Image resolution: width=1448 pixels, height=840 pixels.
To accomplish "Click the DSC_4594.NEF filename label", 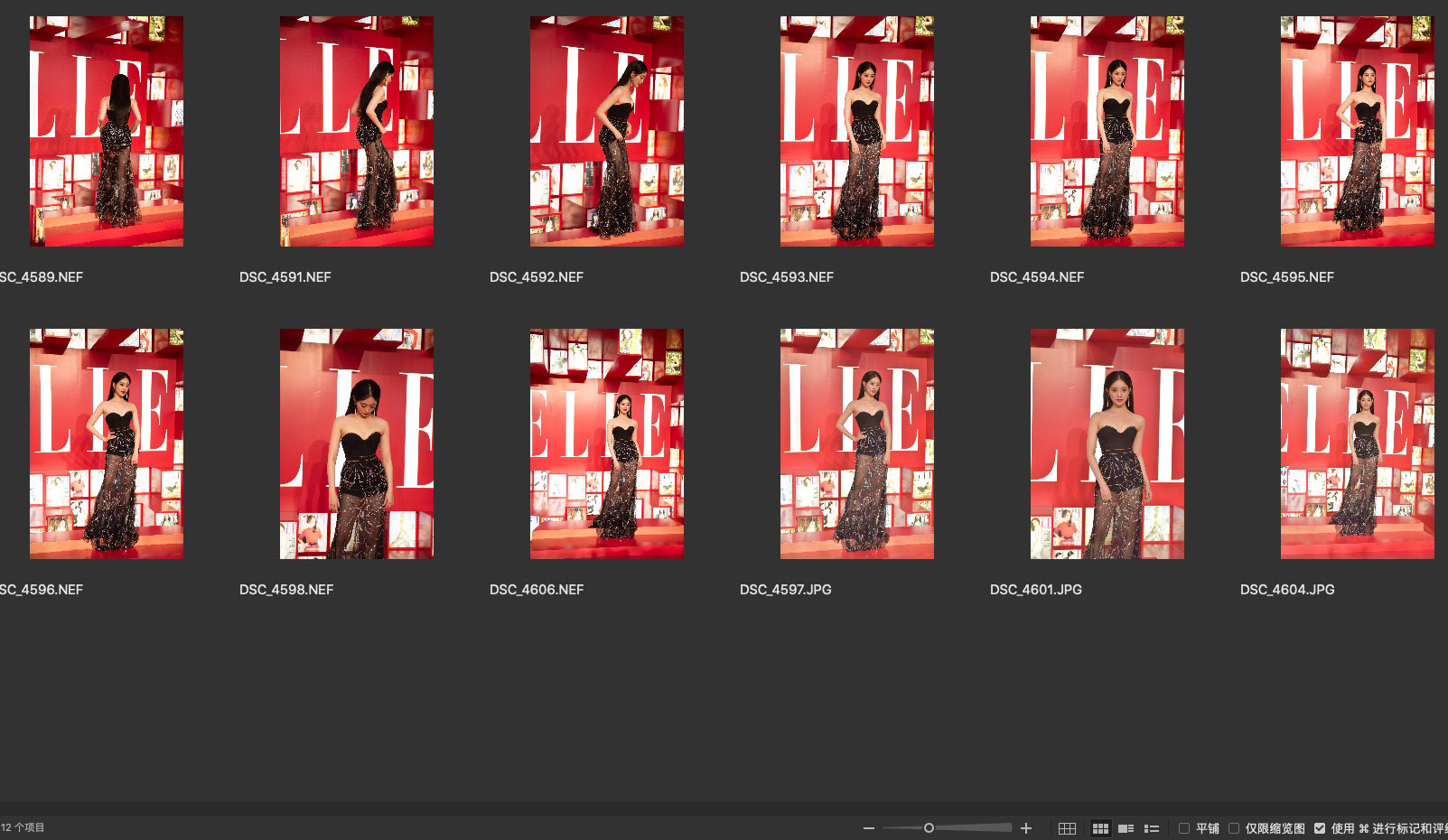I will click(x=1037, y=277).
